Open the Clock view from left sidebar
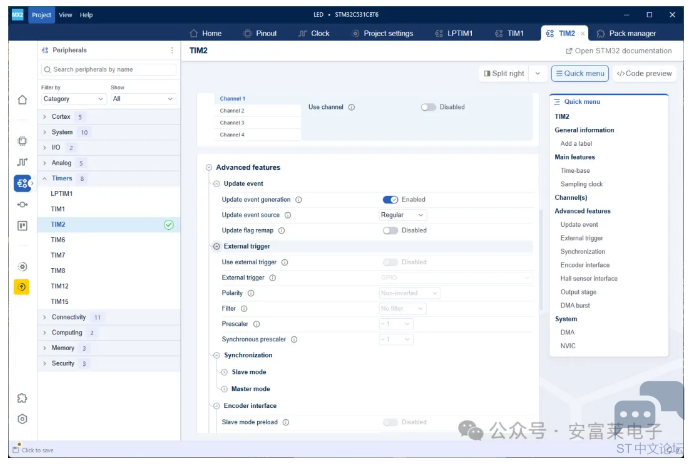693x464 pixels. [x=22, y=162]
